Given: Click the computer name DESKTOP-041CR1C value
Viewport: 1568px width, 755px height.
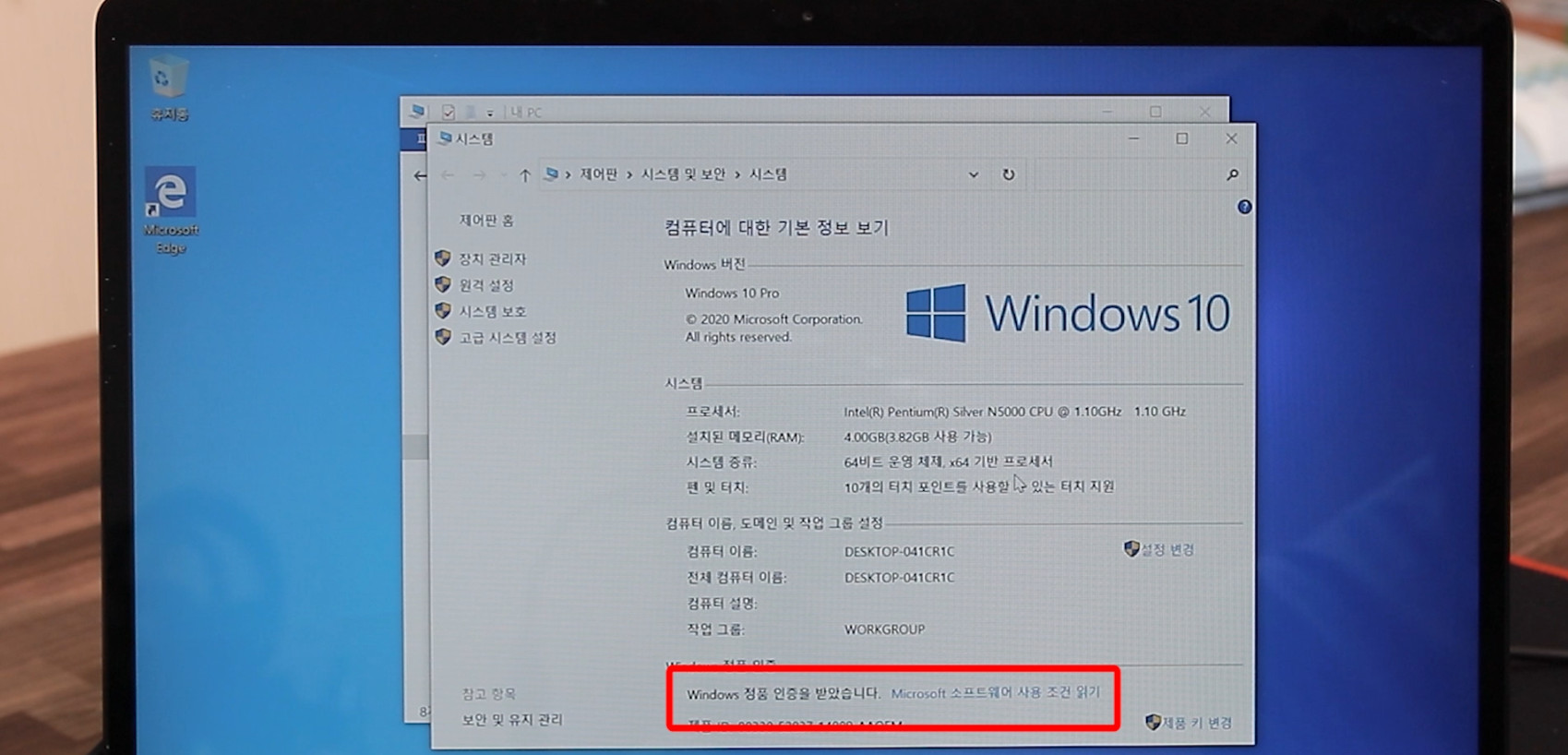Looking at the screenshot, I should 899,552.
